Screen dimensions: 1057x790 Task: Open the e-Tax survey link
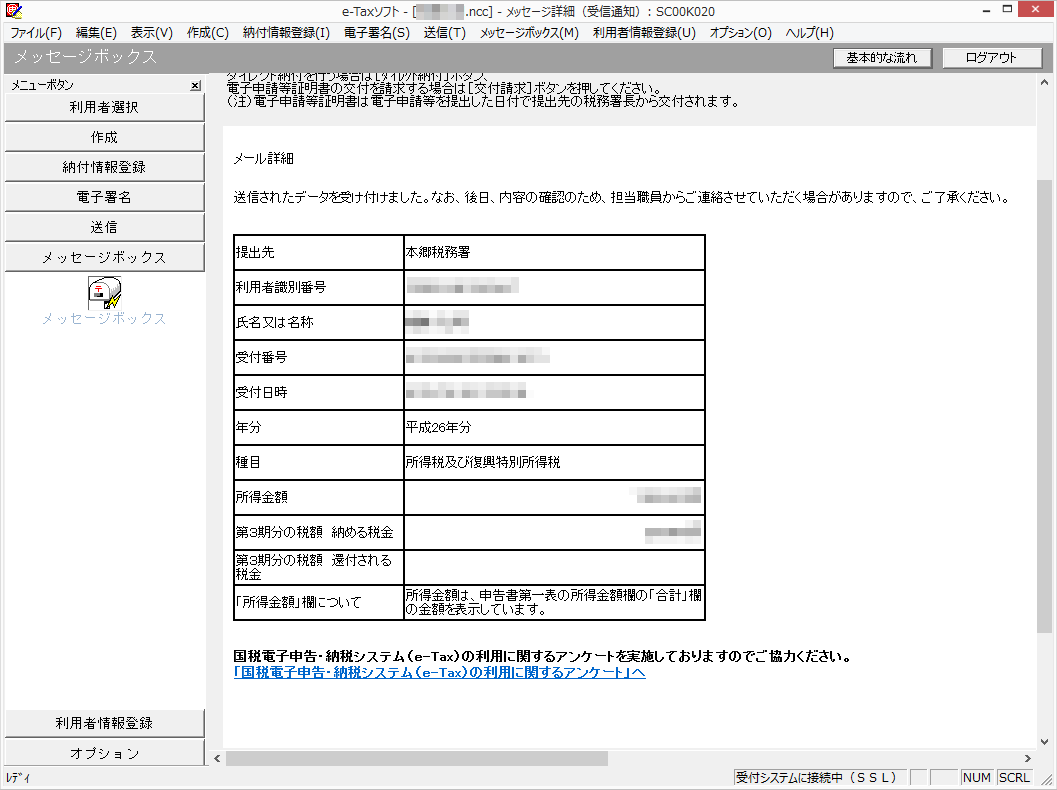[x=439, y=673]
